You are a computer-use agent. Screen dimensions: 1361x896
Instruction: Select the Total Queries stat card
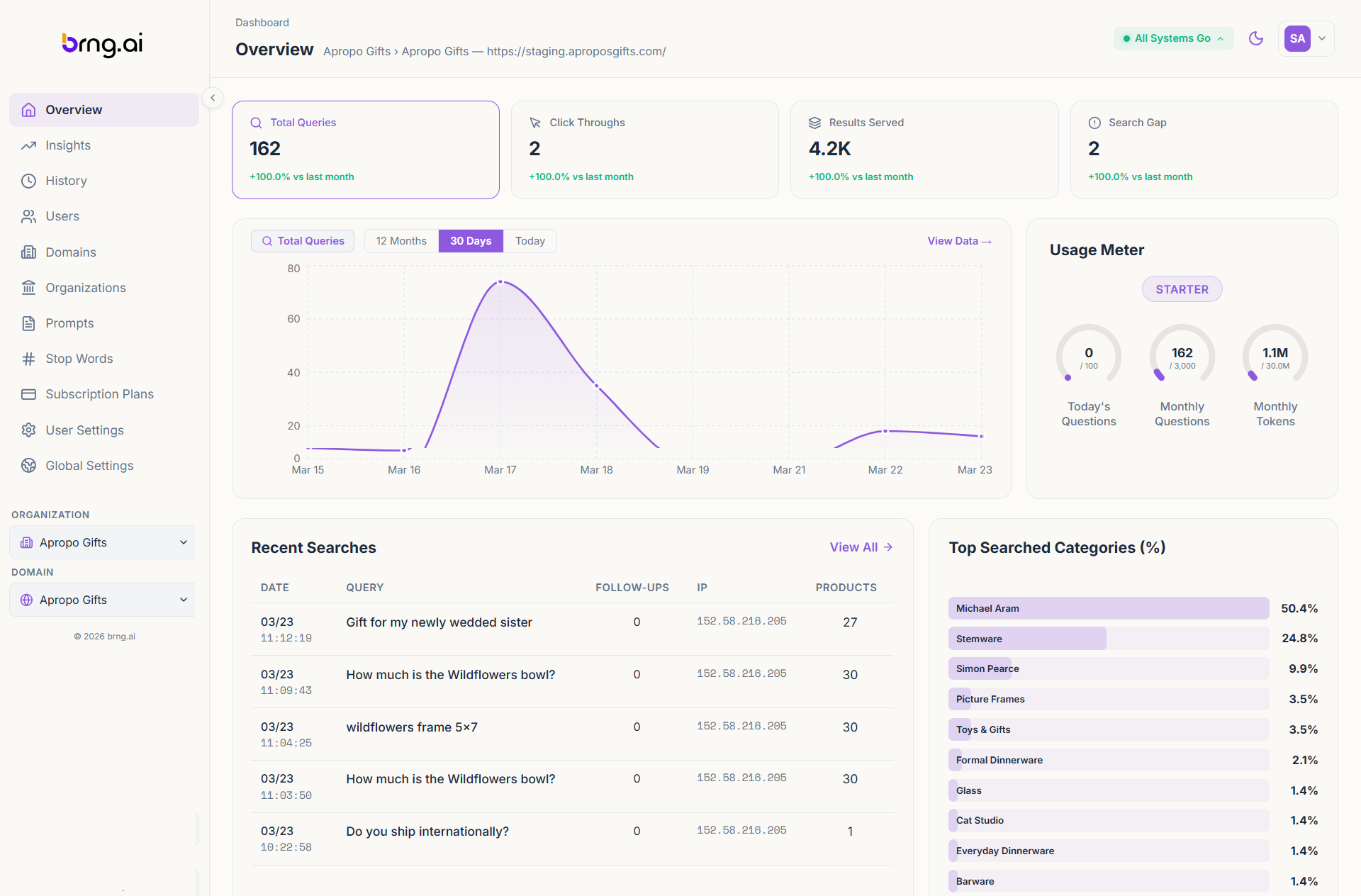point(366,150)
